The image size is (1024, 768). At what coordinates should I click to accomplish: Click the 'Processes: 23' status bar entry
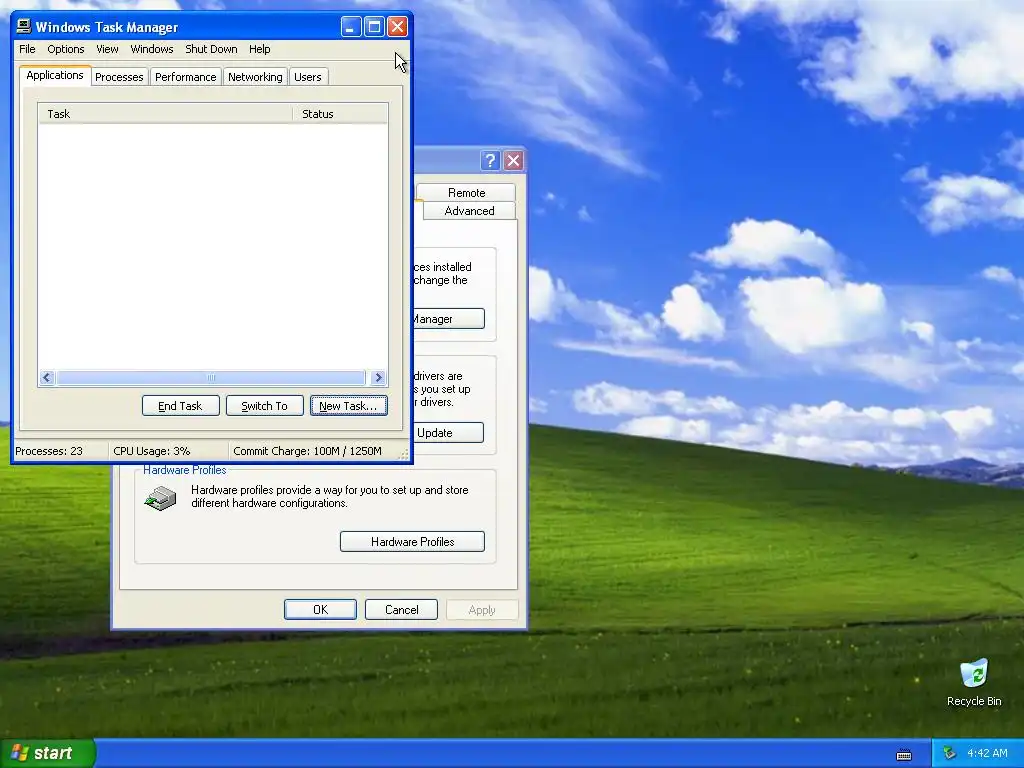(49, 451)
